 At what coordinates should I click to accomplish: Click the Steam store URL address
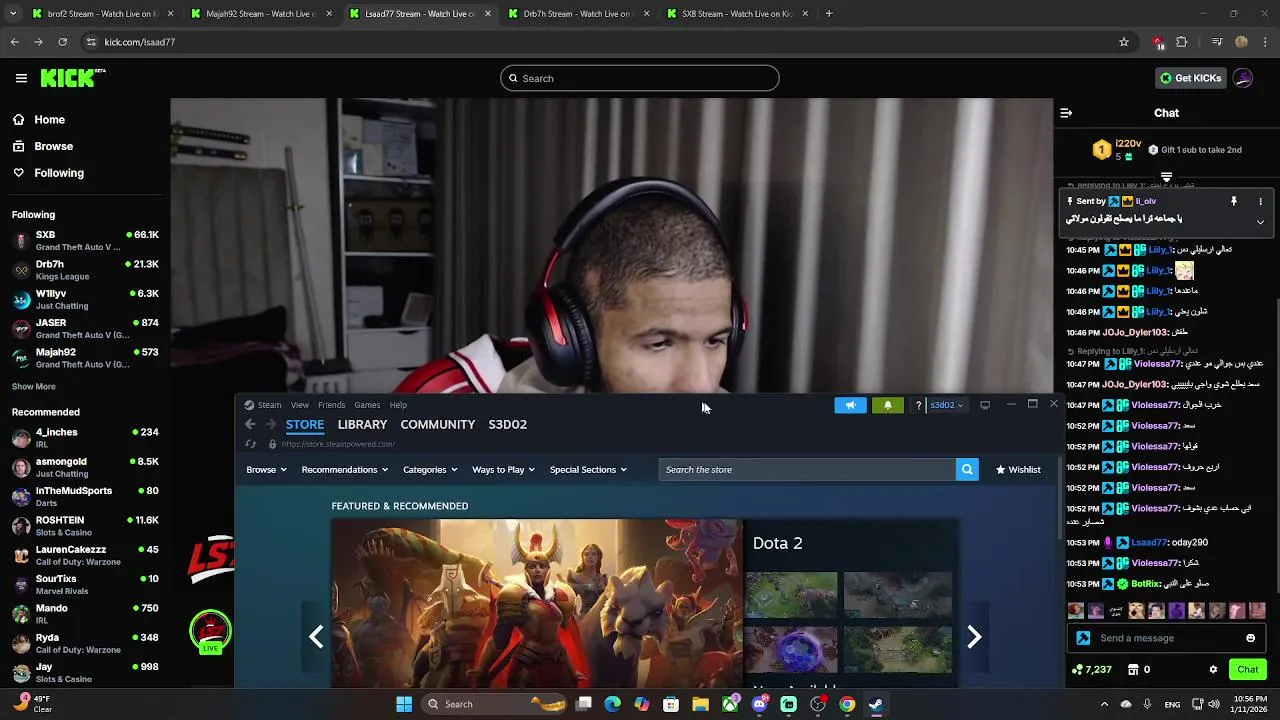[x=338, y=444]
